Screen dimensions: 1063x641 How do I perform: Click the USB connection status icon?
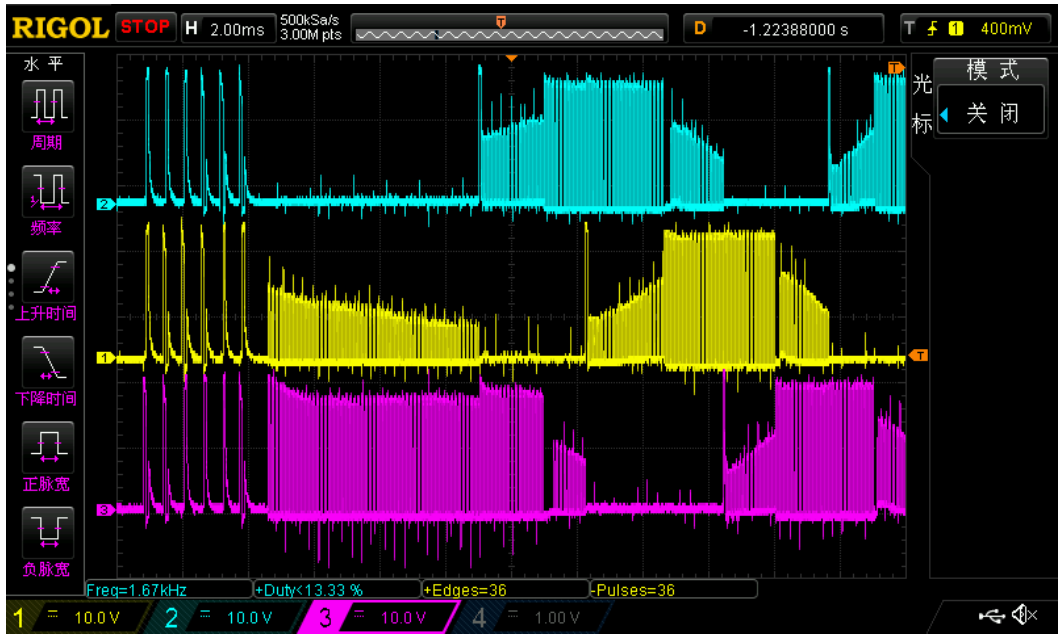(991, 615)
